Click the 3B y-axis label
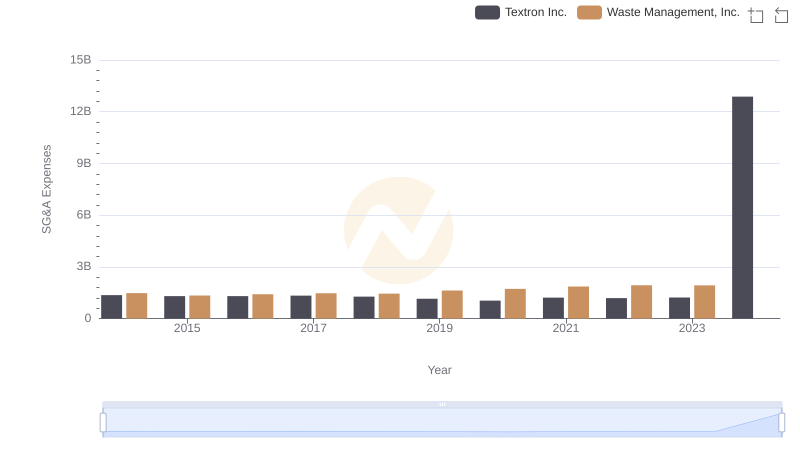The width and height of the screenshot is (800, 461). coord(84,266)
